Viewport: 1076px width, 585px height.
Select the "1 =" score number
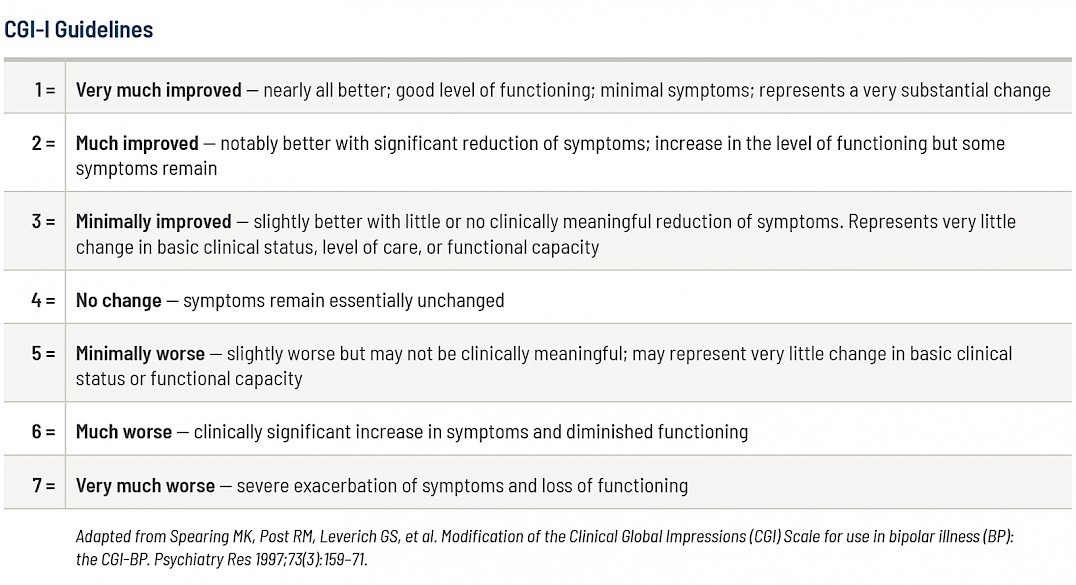pos(44,90)
